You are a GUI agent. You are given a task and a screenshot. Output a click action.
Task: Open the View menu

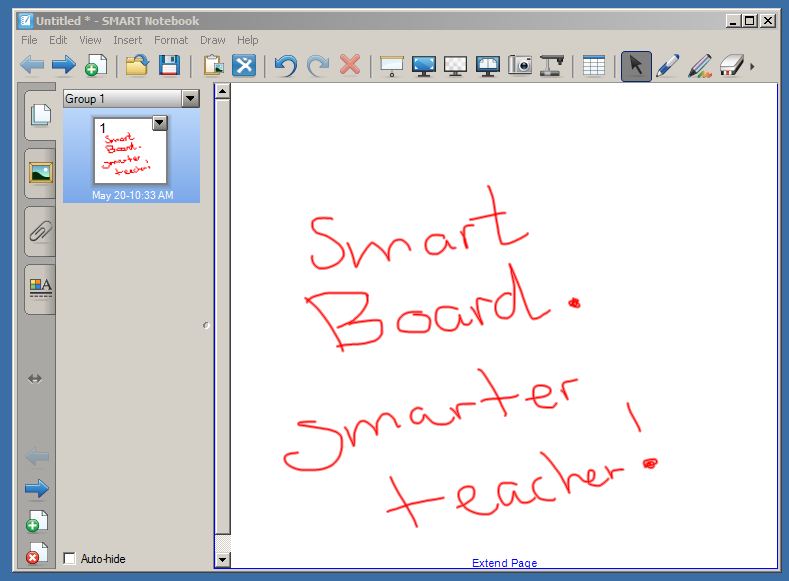[90, 40]
